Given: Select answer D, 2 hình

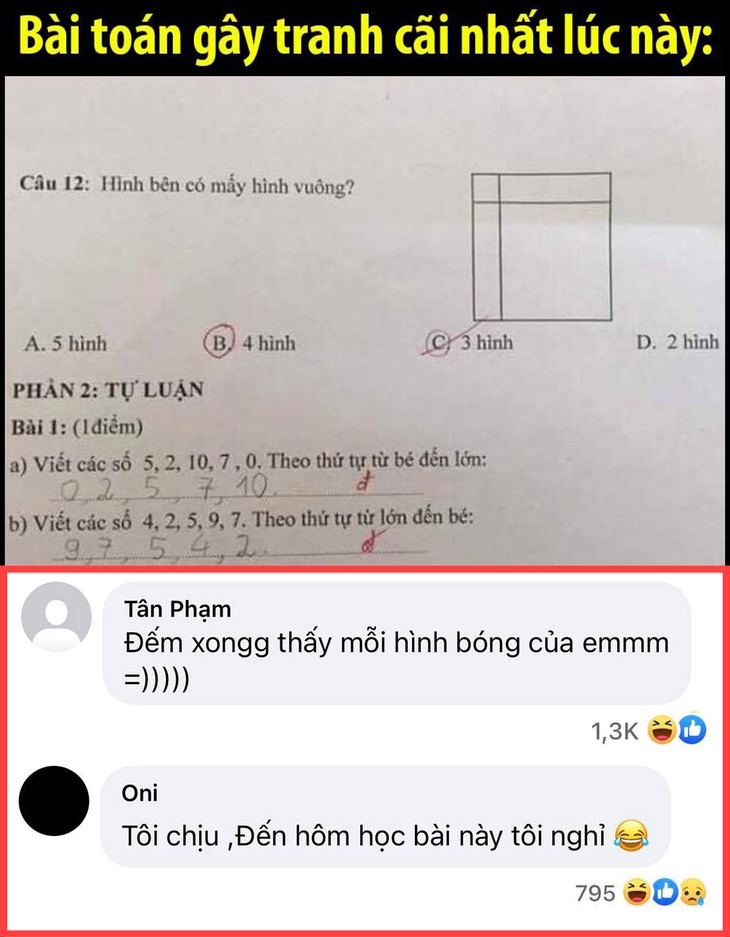Looking at the screenshot, I should coord(677,342).
